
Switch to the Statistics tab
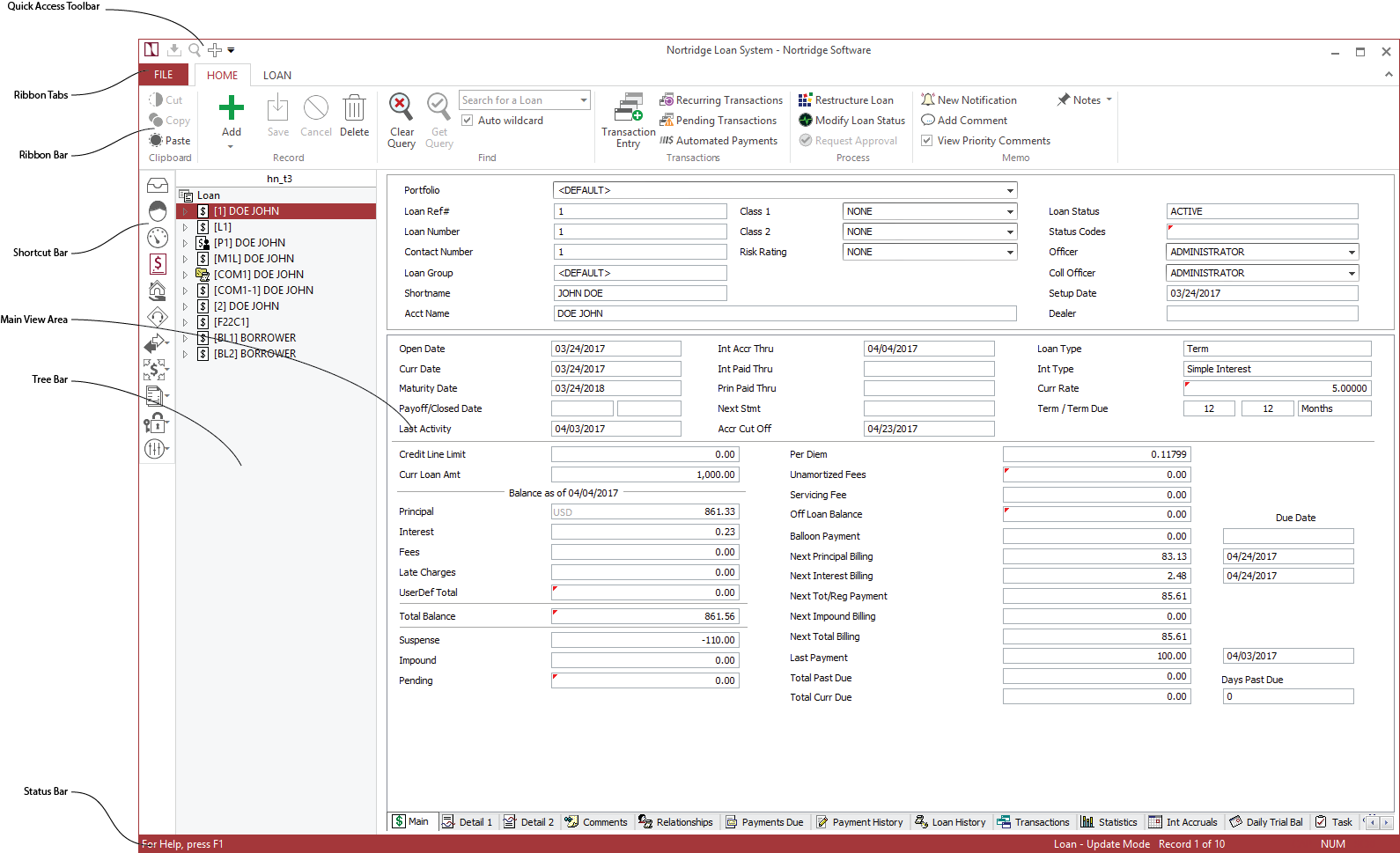click(1109, 822)
